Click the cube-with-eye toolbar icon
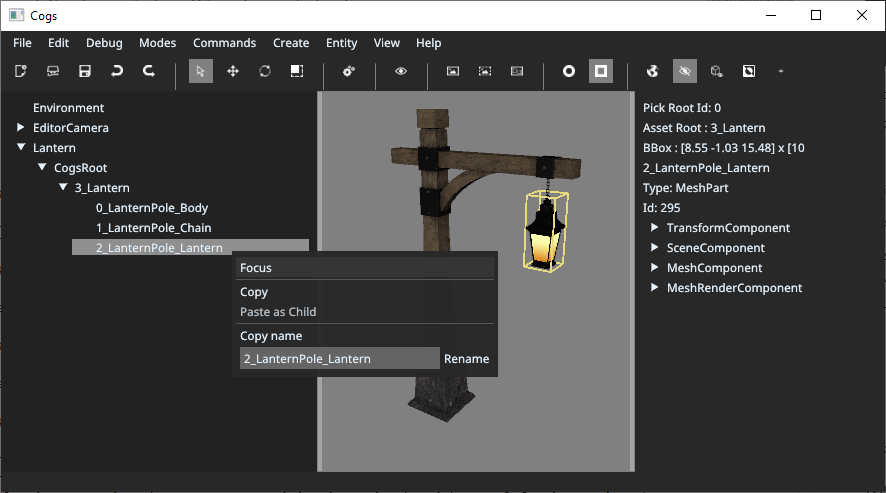Screen dimensions: 886x493 click(x=717, y=71)
